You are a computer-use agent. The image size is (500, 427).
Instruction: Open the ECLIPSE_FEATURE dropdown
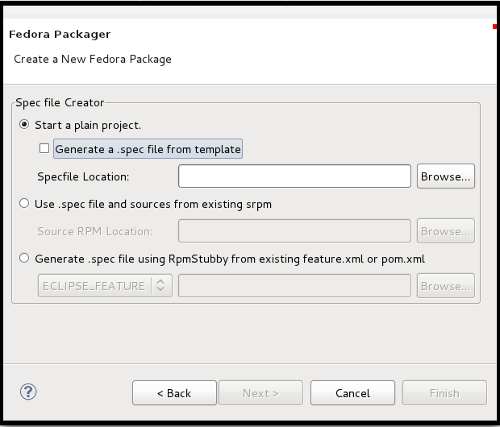[105, 285]
